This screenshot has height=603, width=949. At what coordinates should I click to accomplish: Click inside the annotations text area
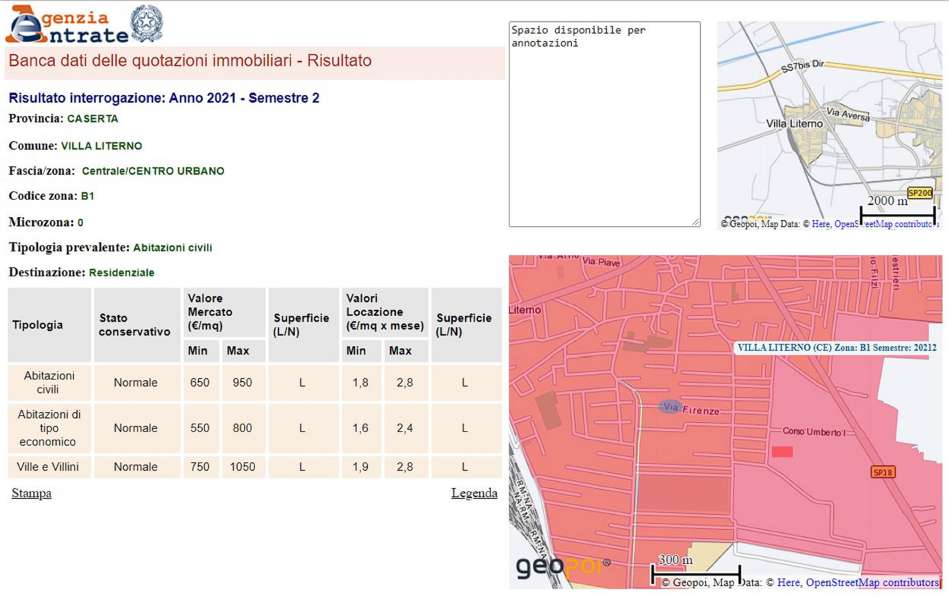pos(604,123)
